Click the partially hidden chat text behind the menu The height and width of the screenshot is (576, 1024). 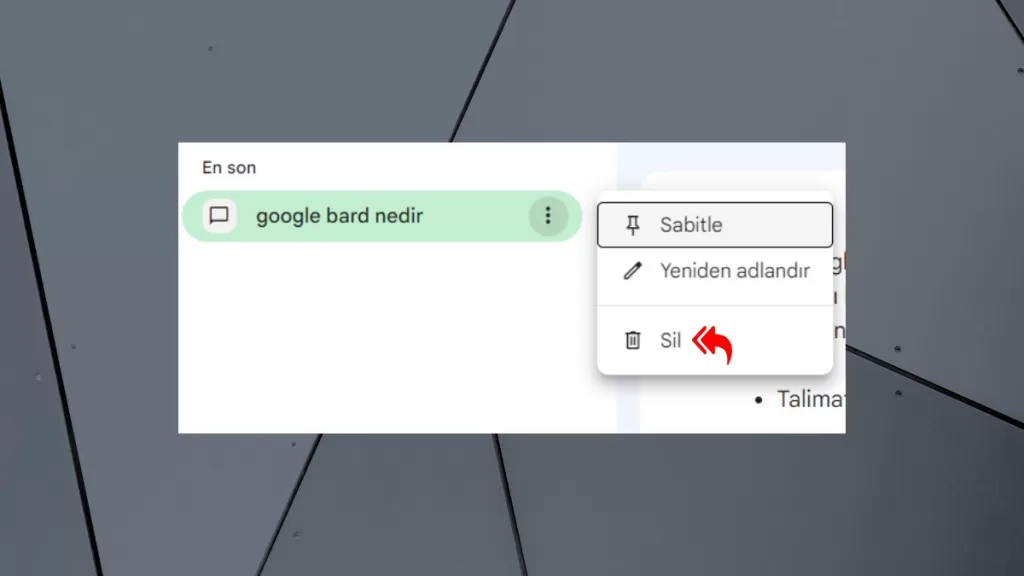pyautogui.click(x=839, y=297)
